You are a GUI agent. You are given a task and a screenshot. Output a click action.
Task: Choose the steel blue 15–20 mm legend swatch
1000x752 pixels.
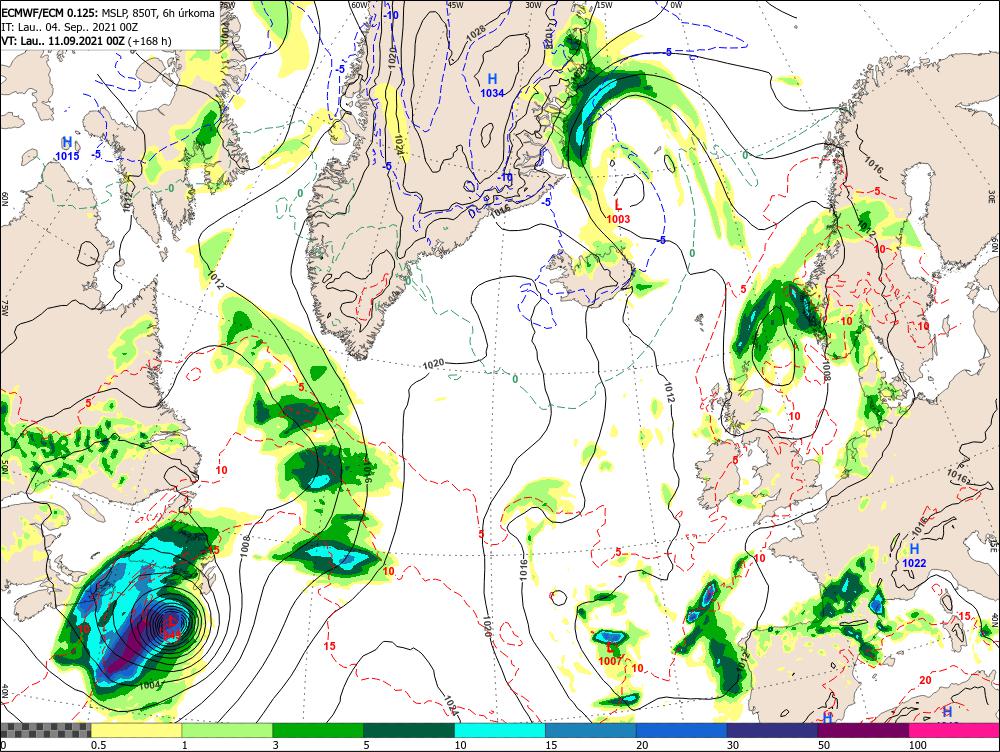tap(591, 730)
